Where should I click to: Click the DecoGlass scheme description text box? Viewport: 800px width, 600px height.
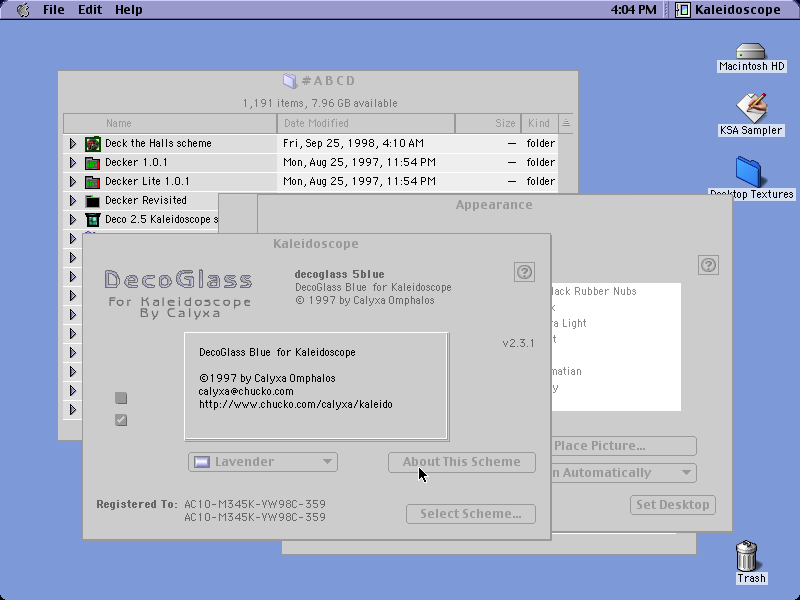pos(316,386)
